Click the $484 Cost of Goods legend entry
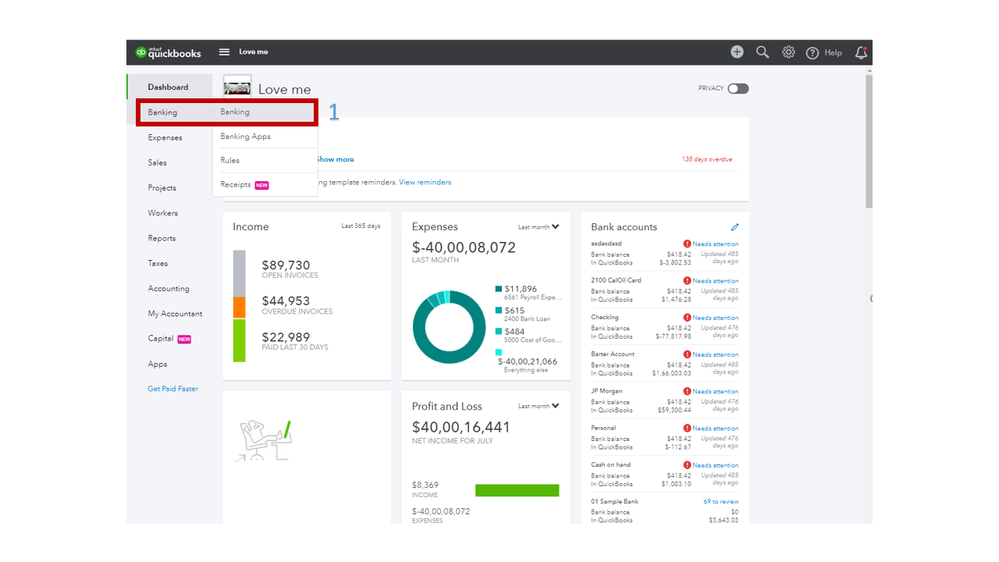Image resolution: width=999 pixels, height=562 pixels. [x=528, y=335]
